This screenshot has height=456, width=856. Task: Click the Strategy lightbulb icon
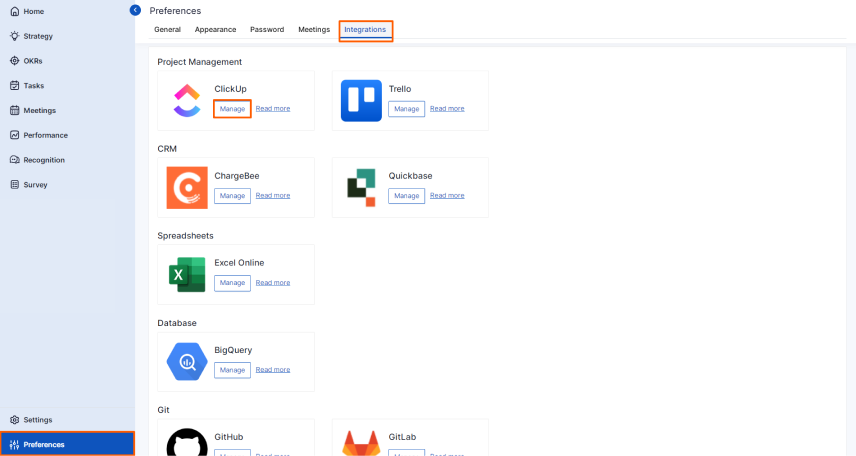15,36
